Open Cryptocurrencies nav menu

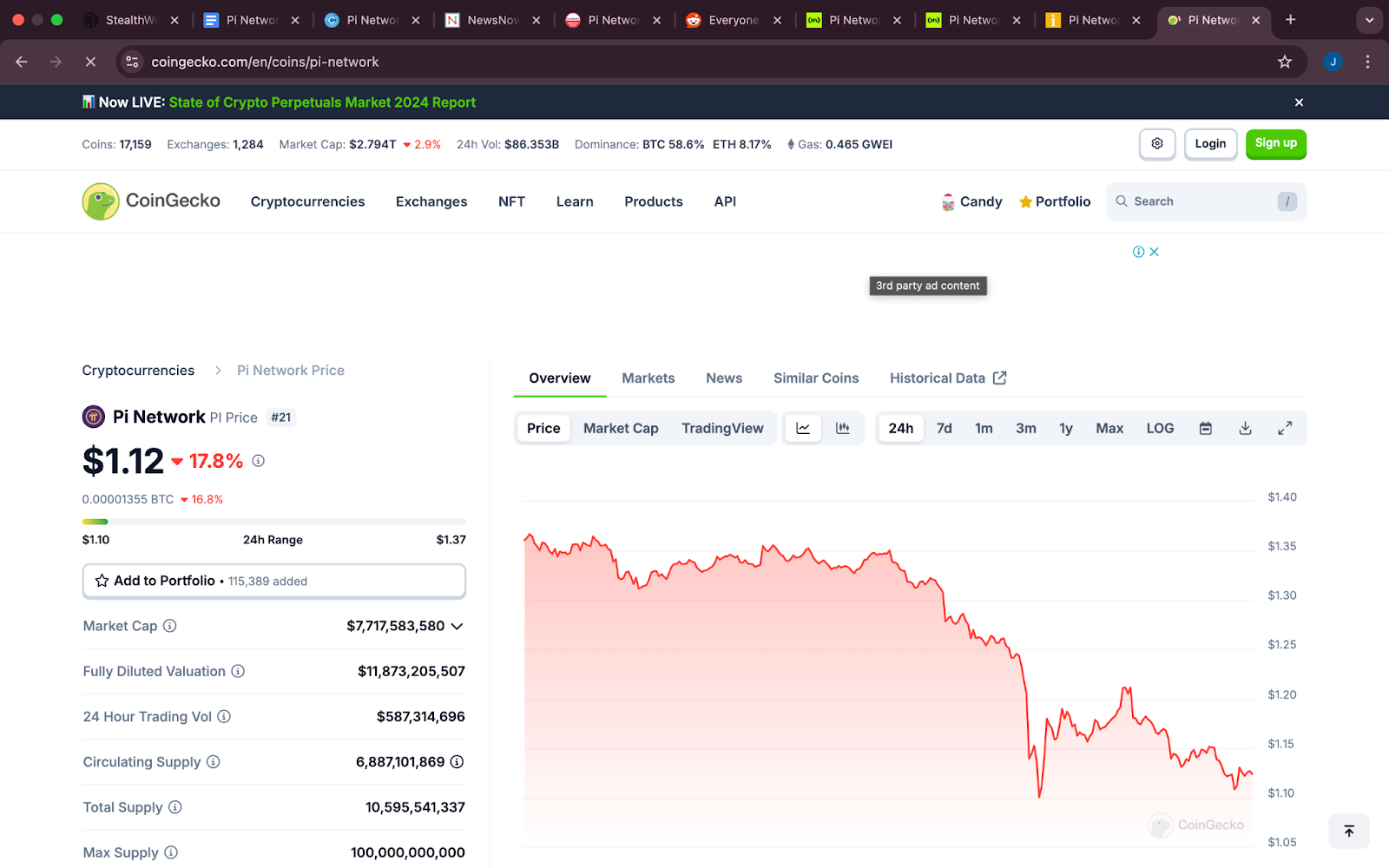coord(307,201)
